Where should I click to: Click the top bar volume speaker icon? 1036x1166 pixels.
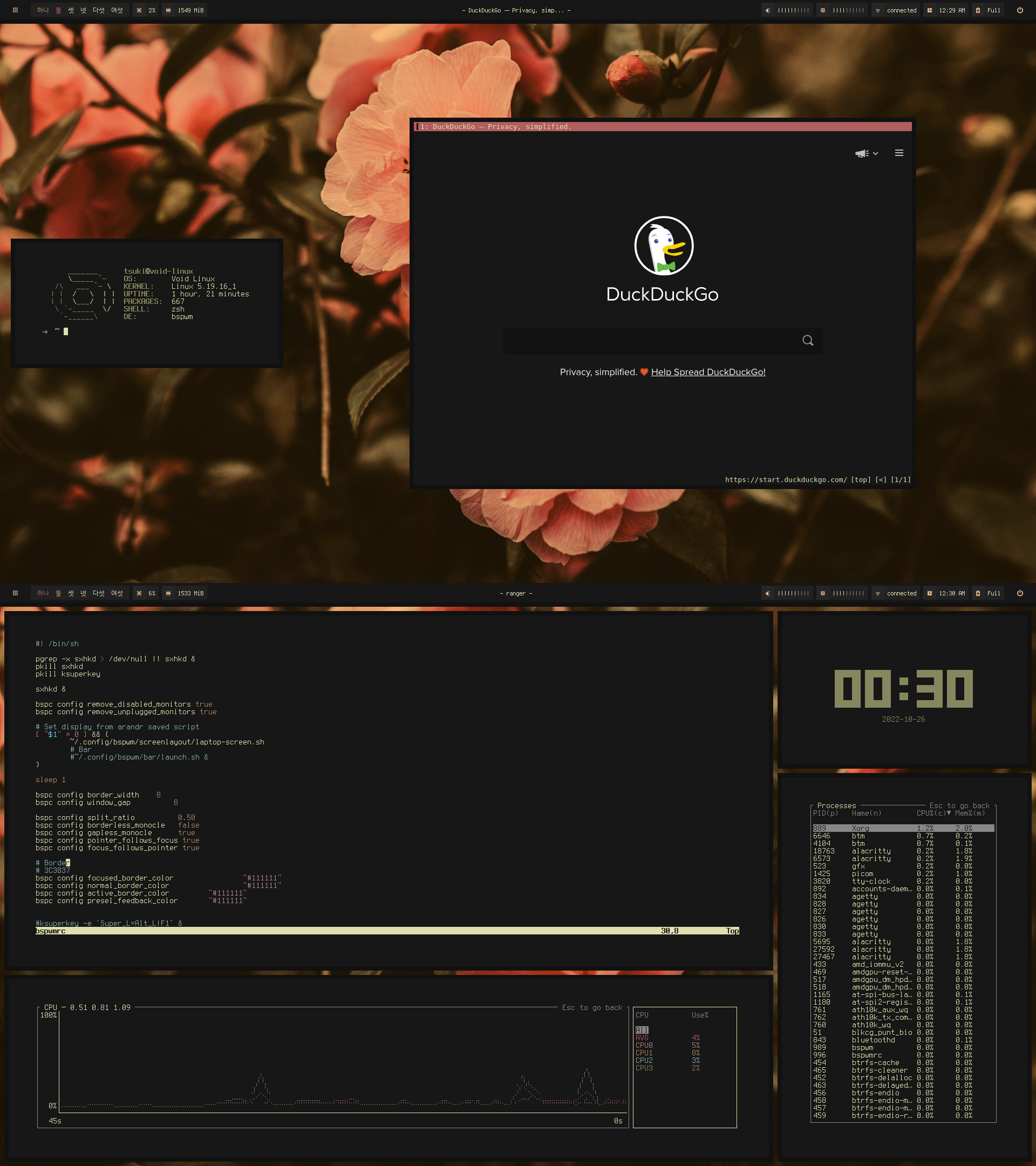(x=768, y=10)
